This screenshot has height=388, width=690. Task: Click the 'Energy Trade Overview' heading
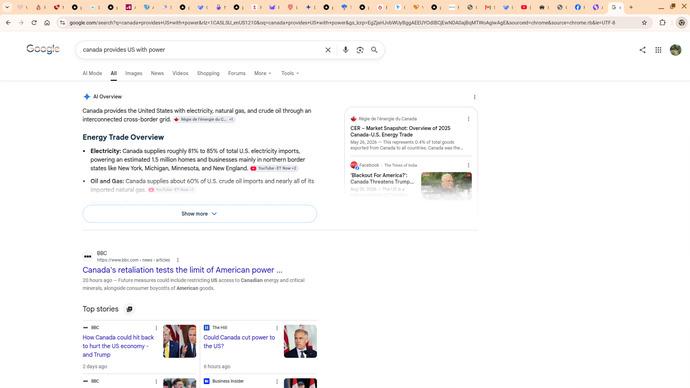click(x=123, y=137)
